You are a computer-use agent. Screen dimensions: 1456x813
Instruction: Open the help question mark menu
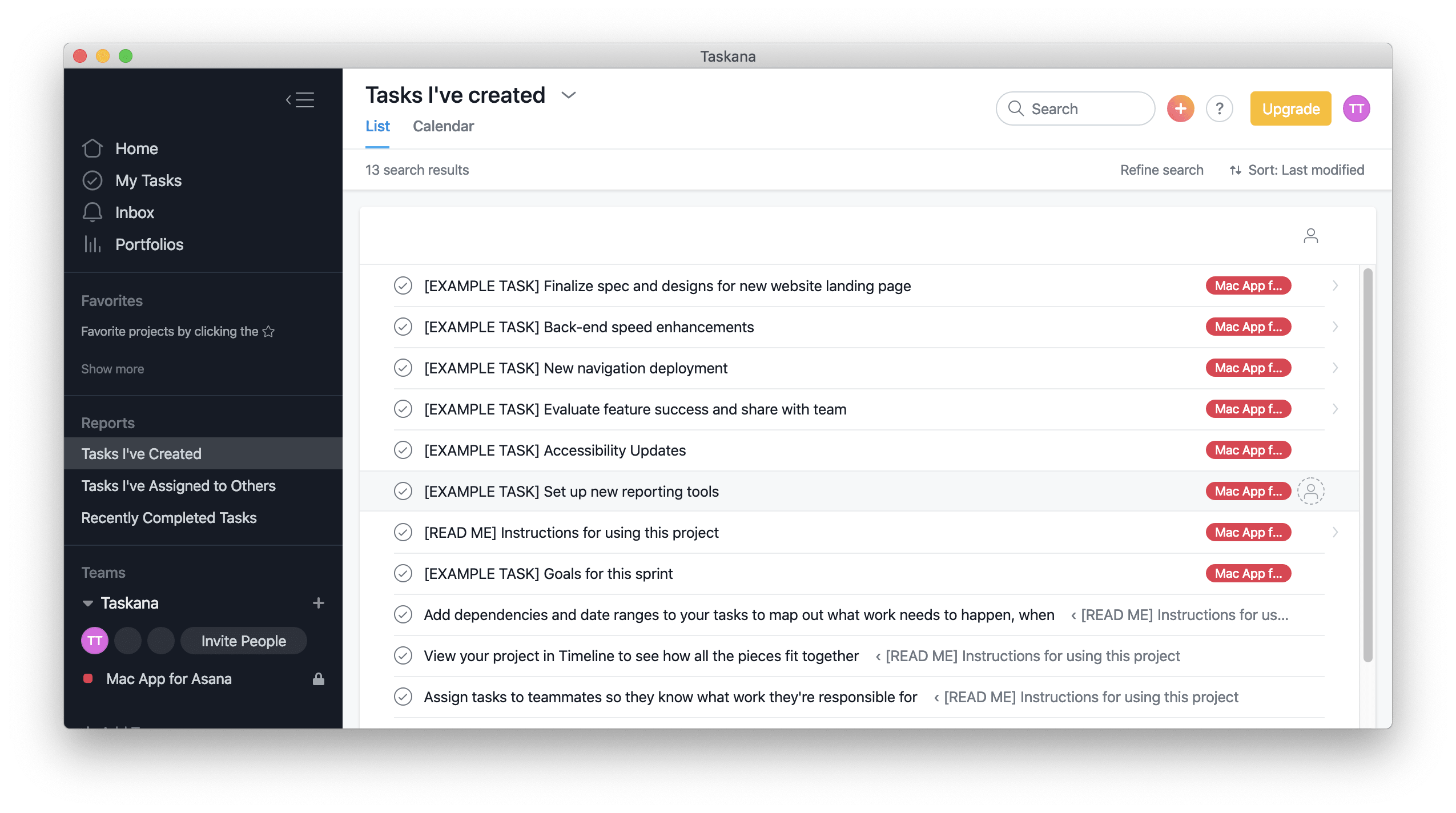(1219, 108)
